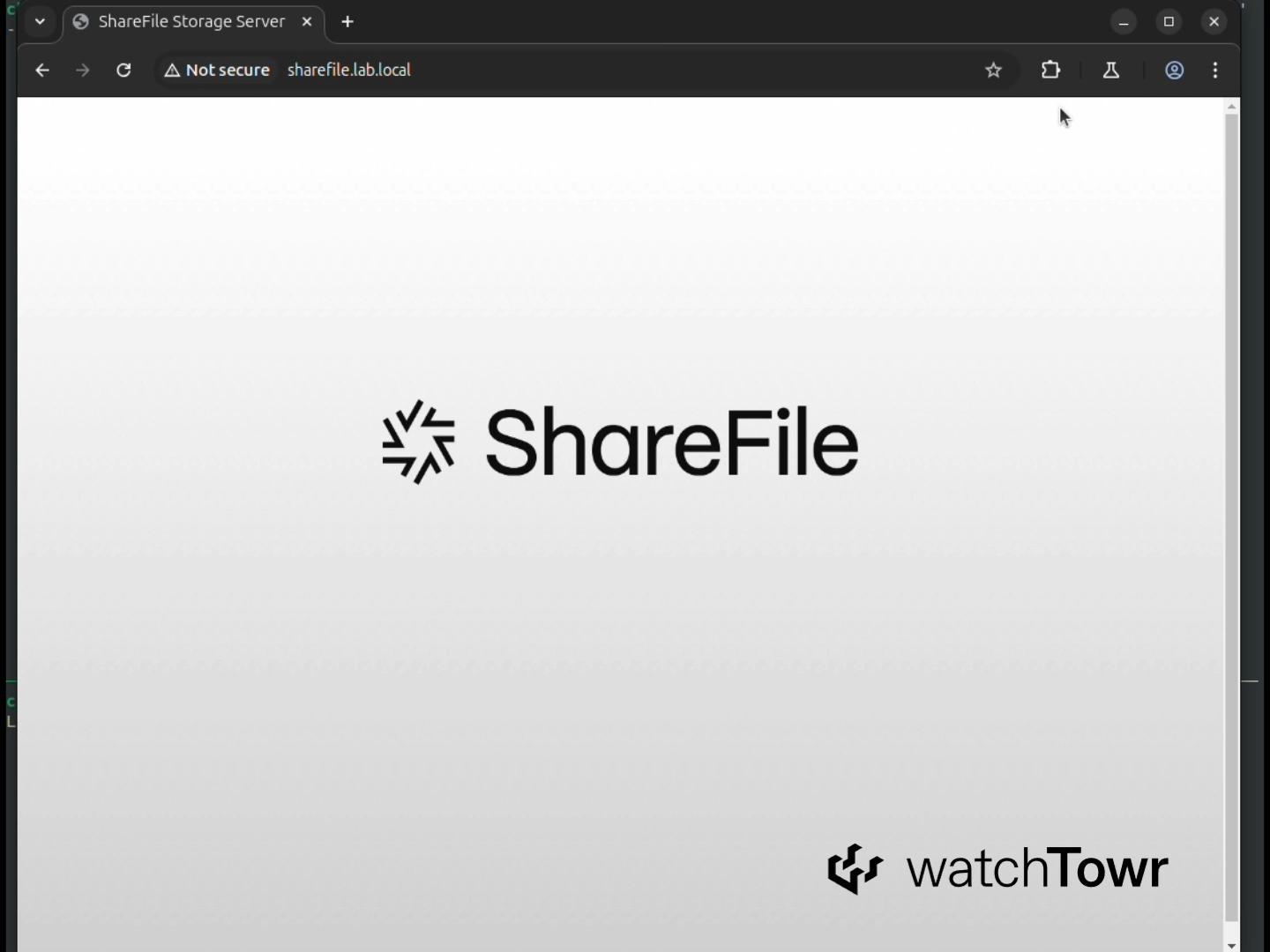1270x952 pixels.
Task: Click the scrollbar up arrow
Action: point(1232,107)
